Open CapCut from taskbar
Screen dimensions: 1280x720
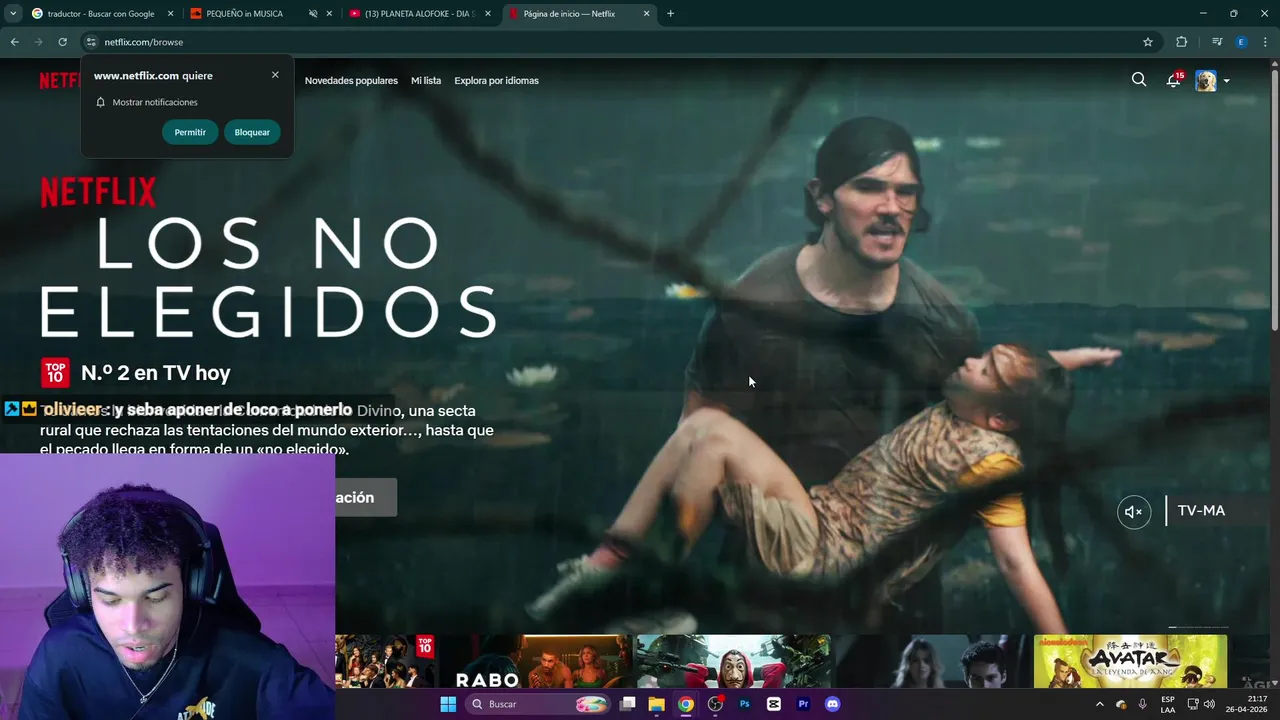[774, 704]
